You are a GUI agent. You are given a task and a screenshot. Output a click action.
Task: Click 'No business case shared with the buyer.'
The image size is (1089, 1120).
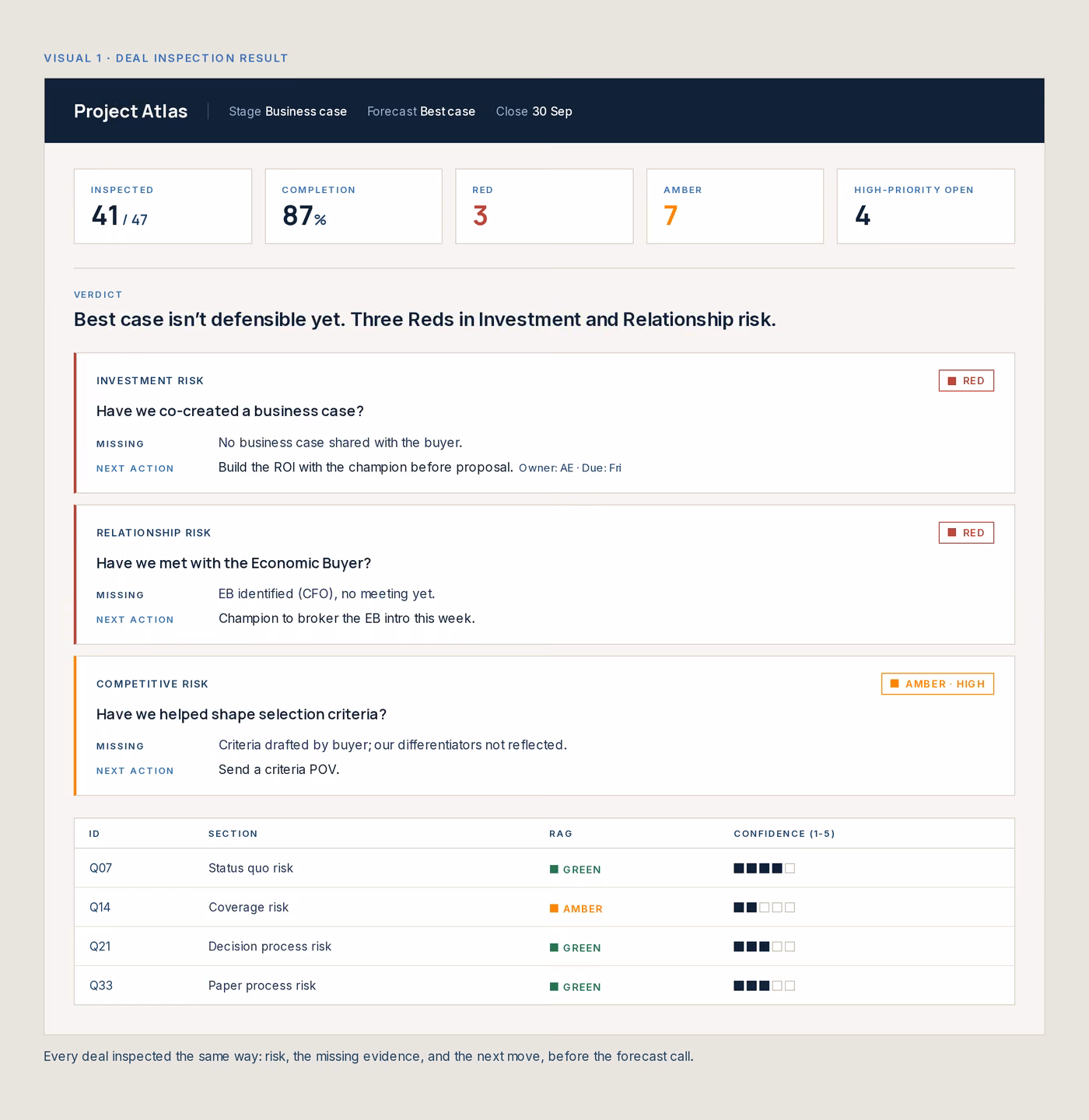(x=341, y=443)
